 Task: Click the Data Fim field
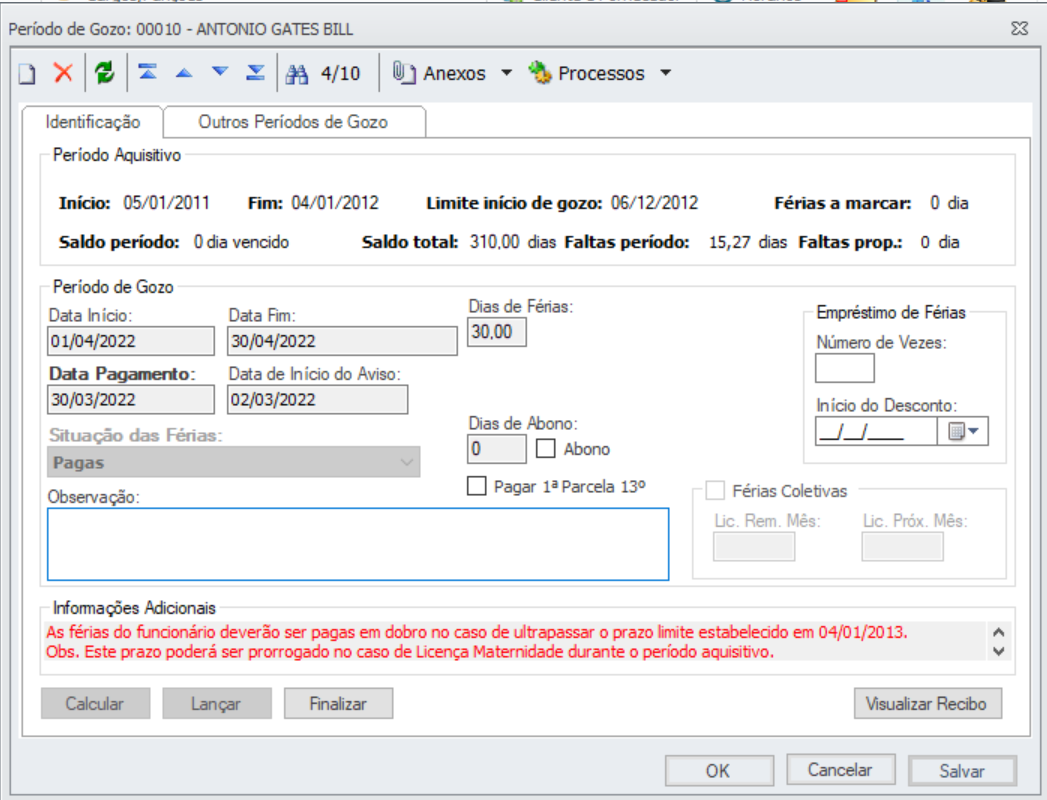(x=342, y=341)
